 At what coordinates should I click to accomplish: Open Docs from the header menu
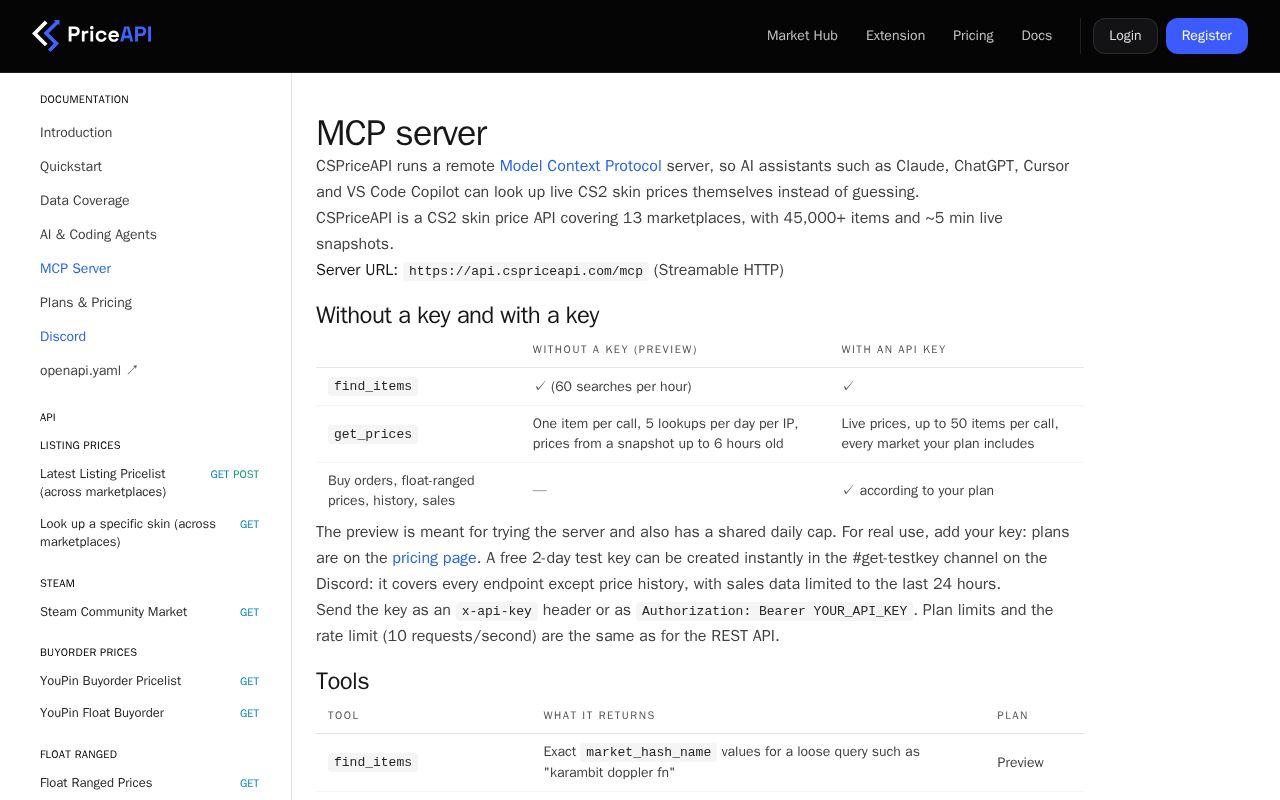click(x=1036, y=36)
